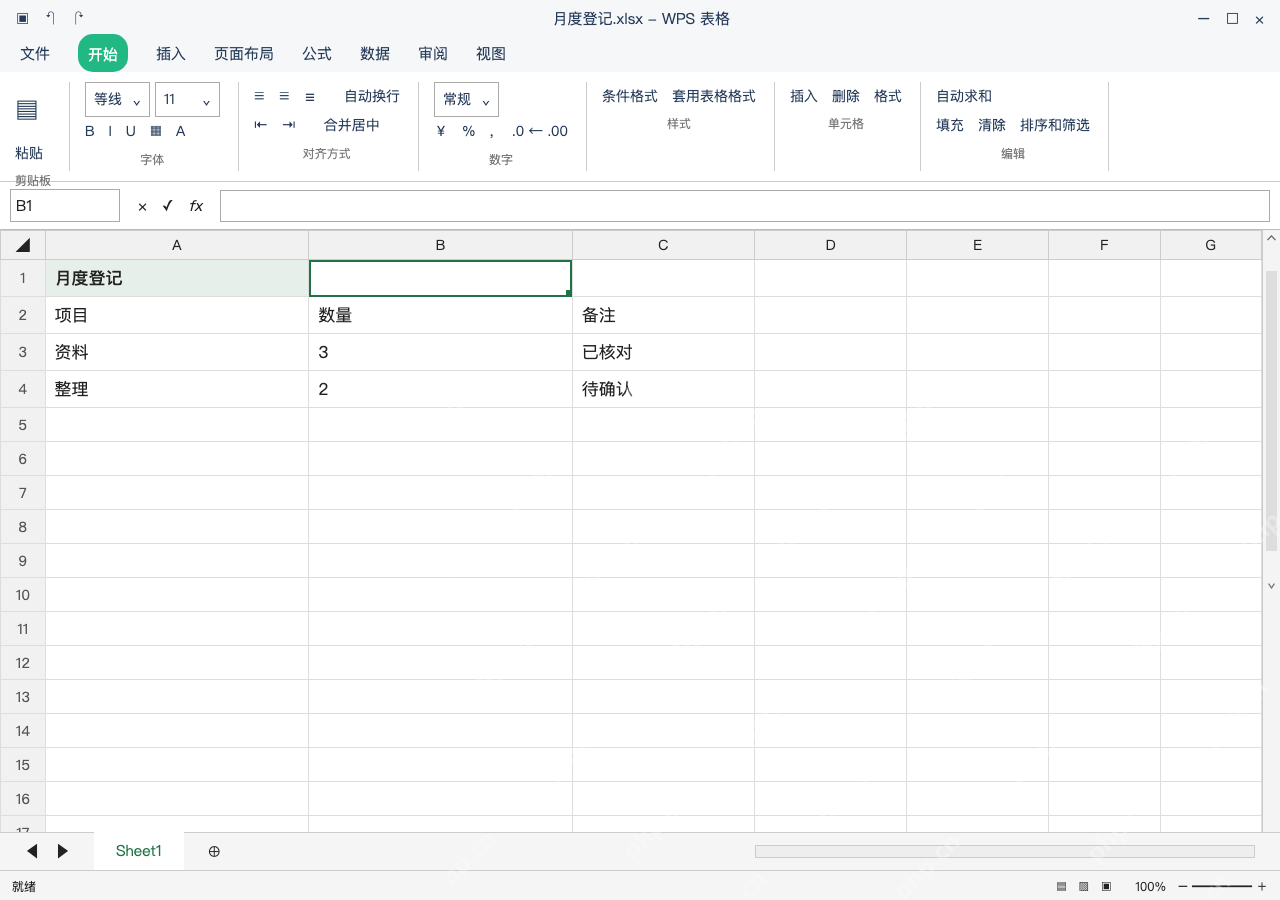
Task: Select the Sheet1 tab
Action: [x=139, y=851]
